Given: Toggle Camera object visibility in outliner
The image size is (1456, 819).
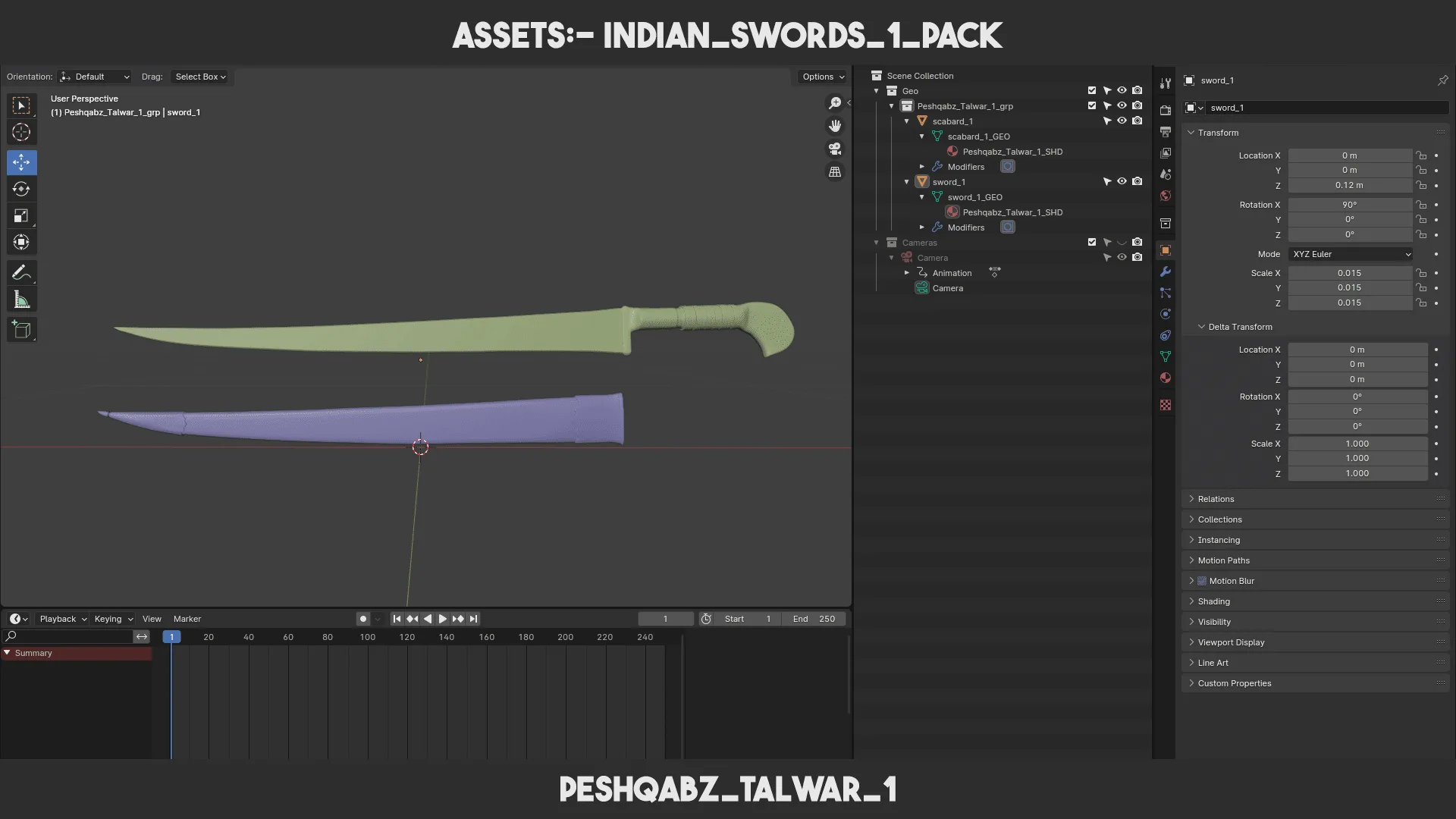Looking at the screenshot, I should click(1123, 258).
